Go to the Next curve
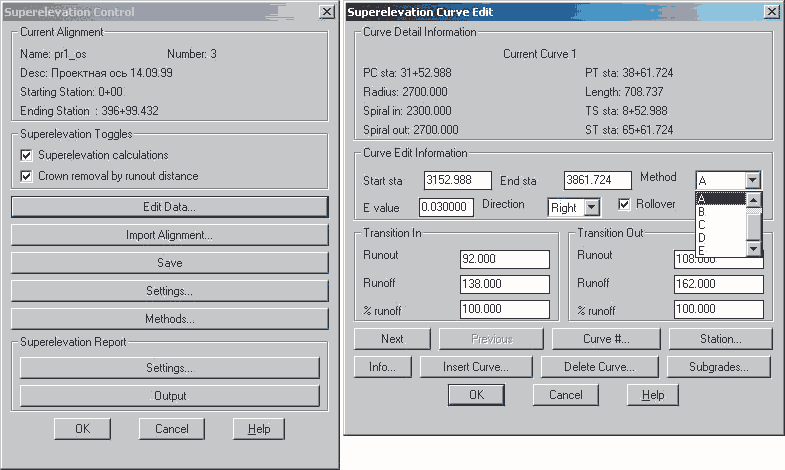The height and width of the screenshot is (470, 785). (x=392, y=339)
